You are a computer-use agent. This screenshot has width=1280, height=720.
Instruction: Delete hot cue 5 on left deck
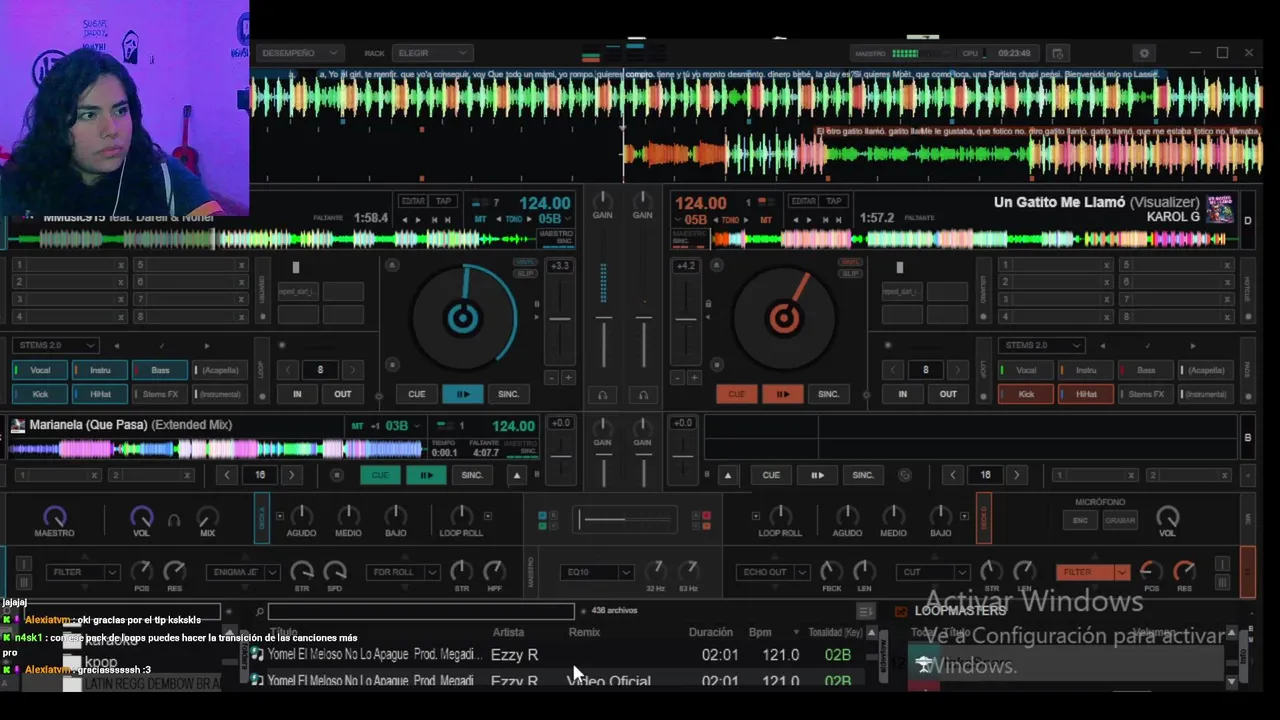(x=241, y=265)
